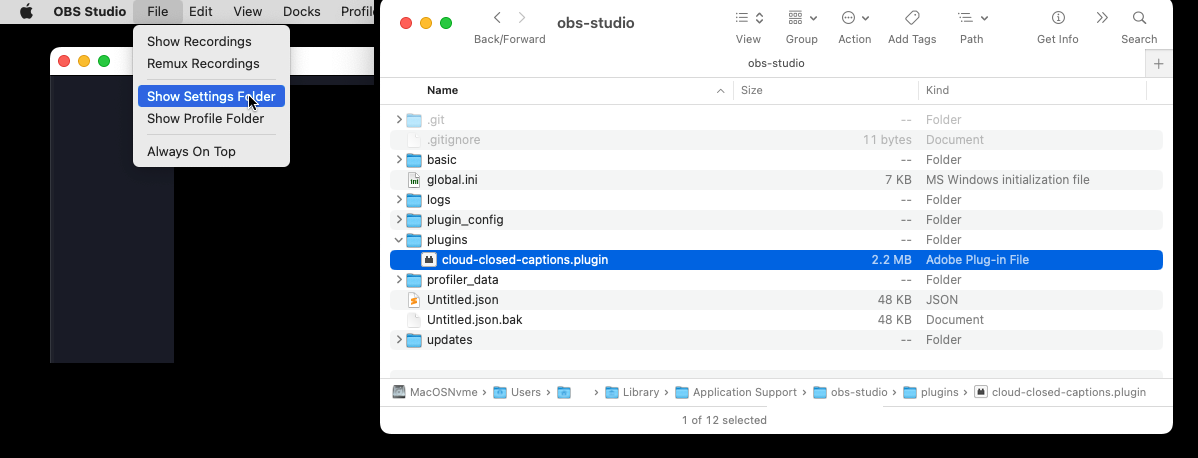Open the Docks menu
The image size is (1198, 458).
302,11
